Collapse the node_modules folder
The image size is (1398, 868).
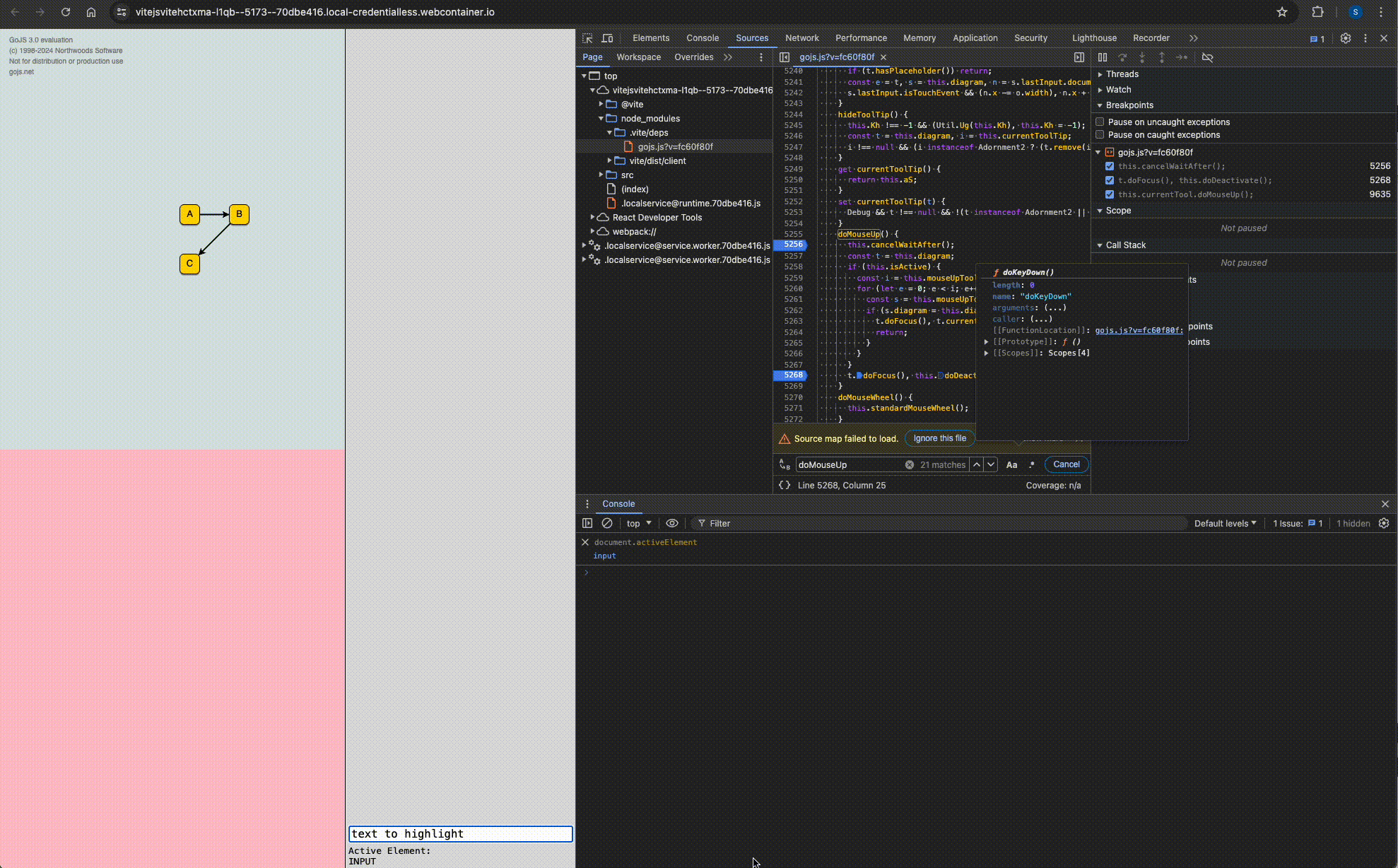click(x=601, y=118)
